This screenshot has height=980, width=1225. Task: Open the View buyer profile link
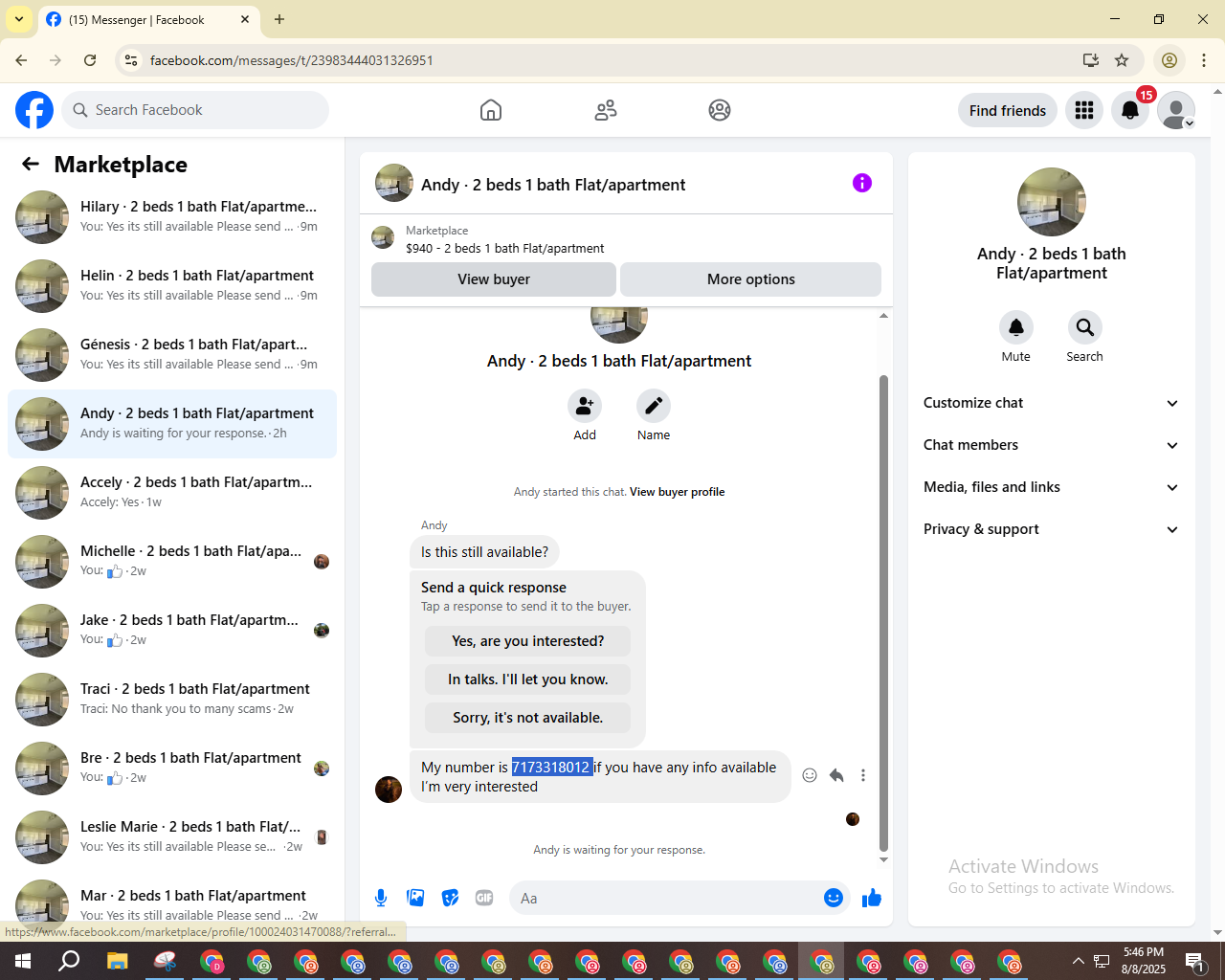pyautogui.click(x=677, y=492)
